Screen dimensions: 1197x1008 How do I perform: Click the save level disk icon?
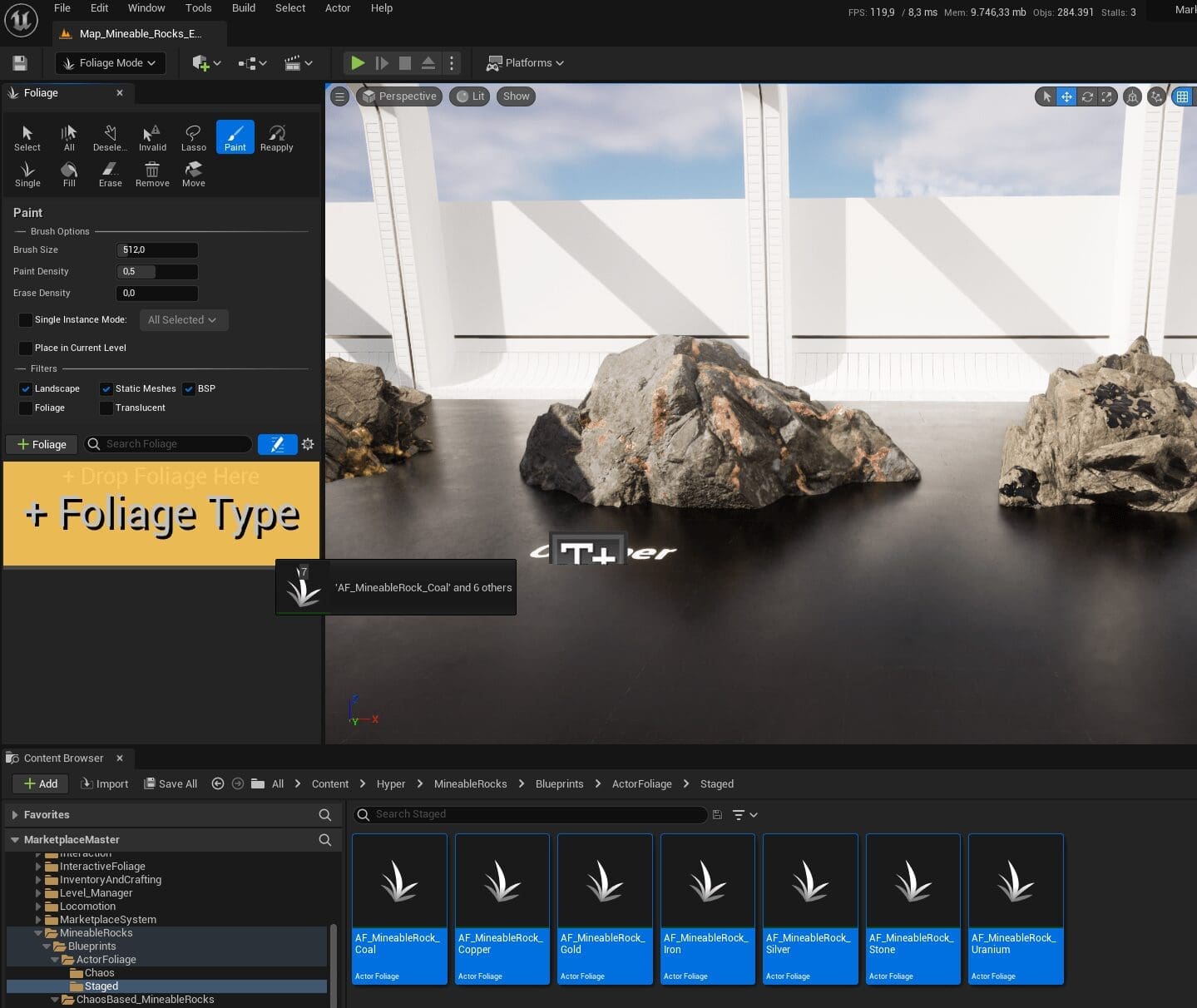click(x=20, y=63)
